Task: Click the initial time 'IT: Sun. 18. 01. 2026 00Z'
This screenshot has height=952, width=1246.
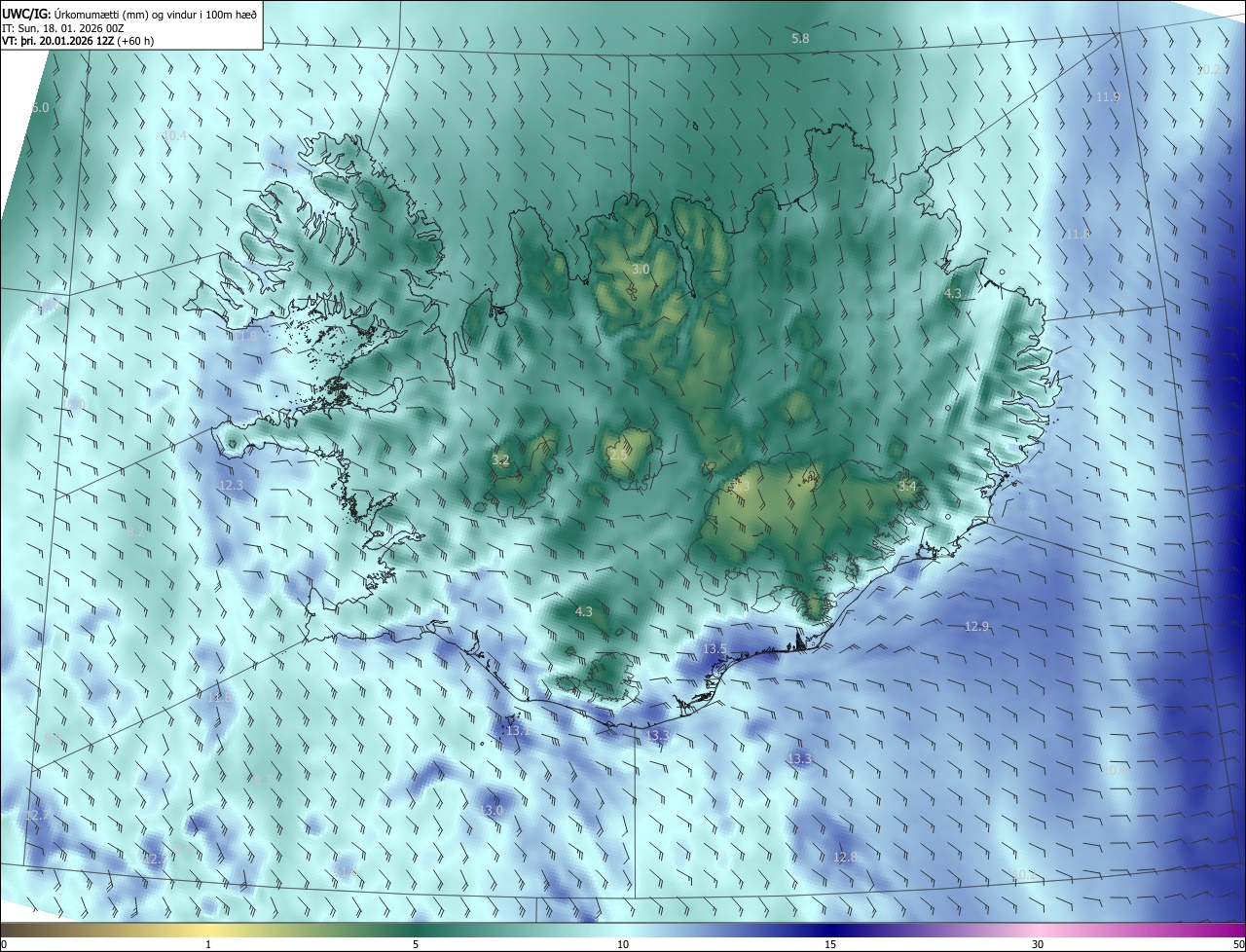Action: click(x=63, y=27)
